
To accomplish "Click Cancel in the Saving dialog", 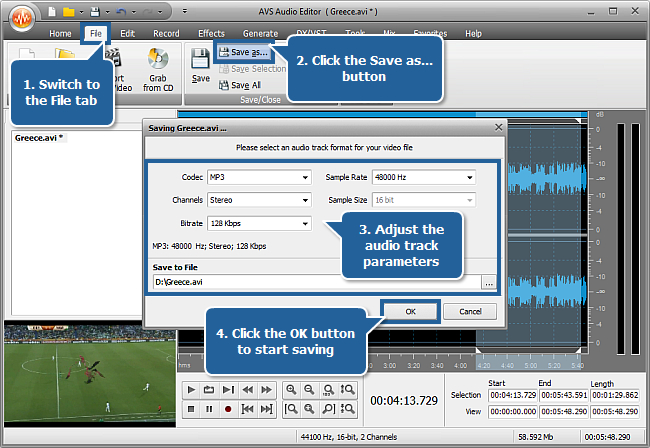I will point(470,312).
